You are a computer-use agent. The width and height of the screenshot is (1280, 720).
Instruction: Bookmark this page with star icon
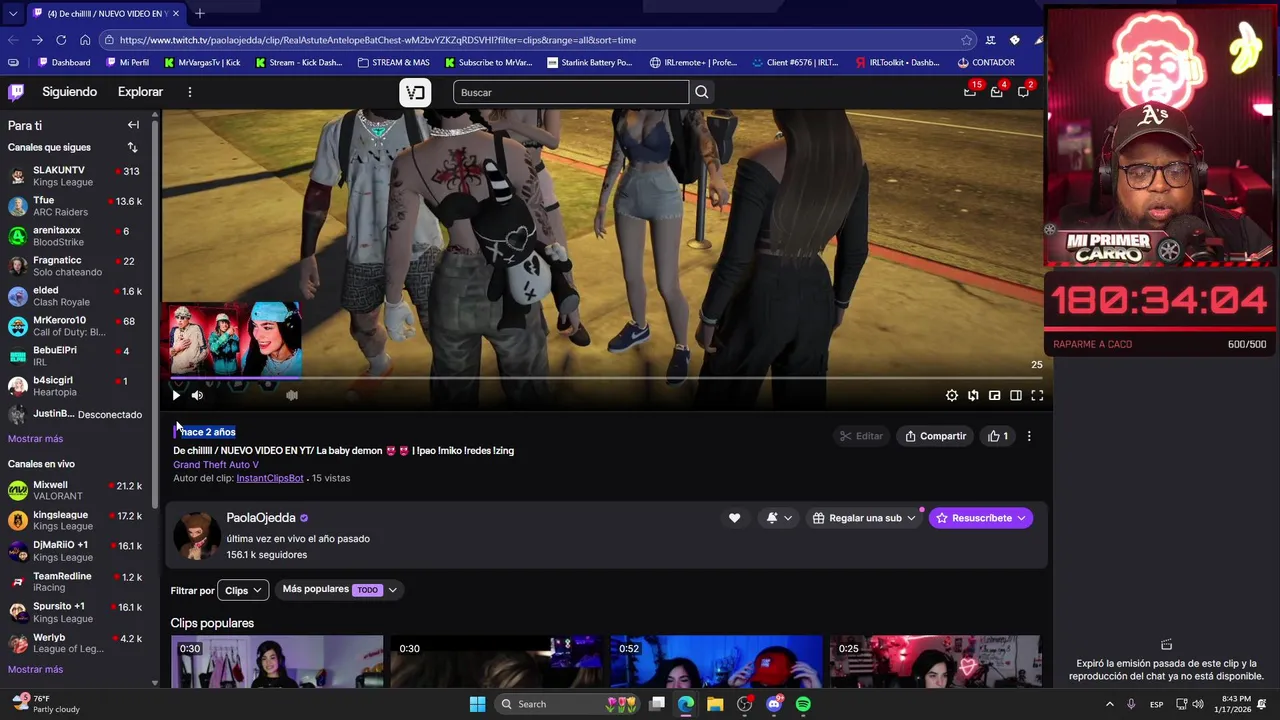tap(966, 40)
